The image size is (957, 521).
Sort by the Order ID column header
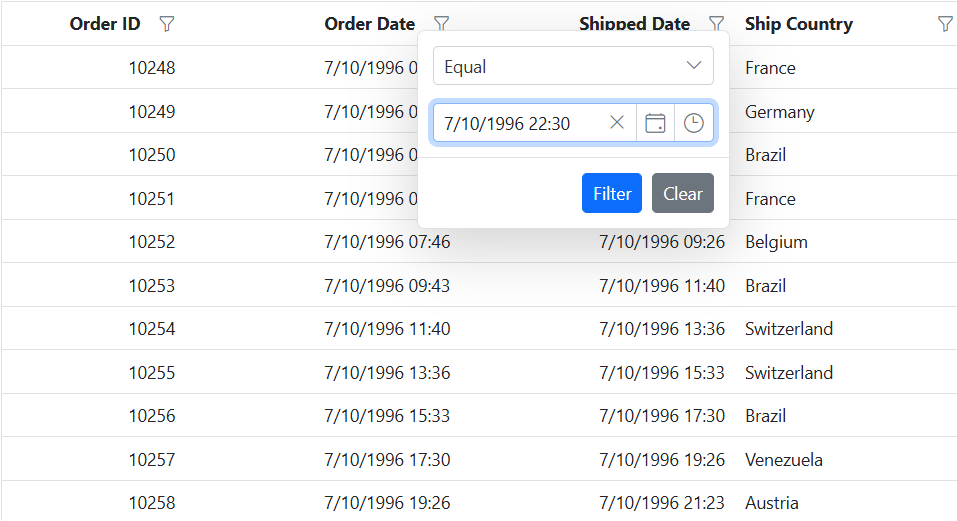105,24
